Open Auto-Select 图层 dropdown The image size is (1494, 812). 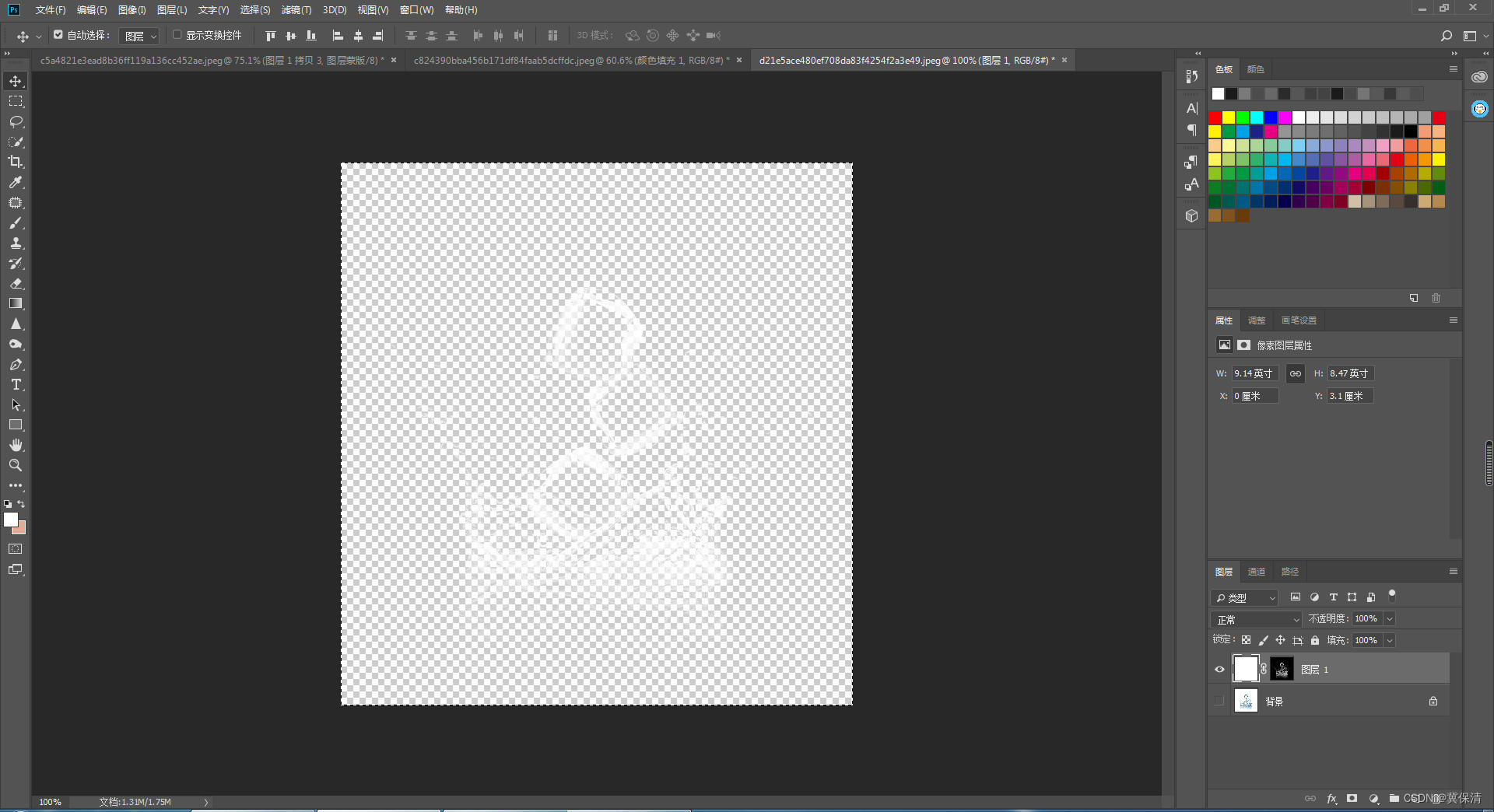click(139, 36)
